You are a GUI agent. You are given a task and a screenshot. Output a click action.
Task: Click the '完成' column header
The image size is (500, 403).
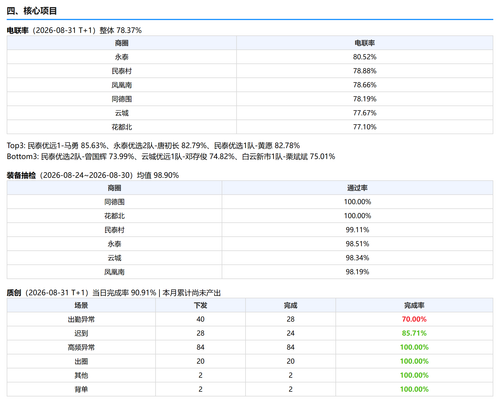pyautogui.click(x=290, y=305)
